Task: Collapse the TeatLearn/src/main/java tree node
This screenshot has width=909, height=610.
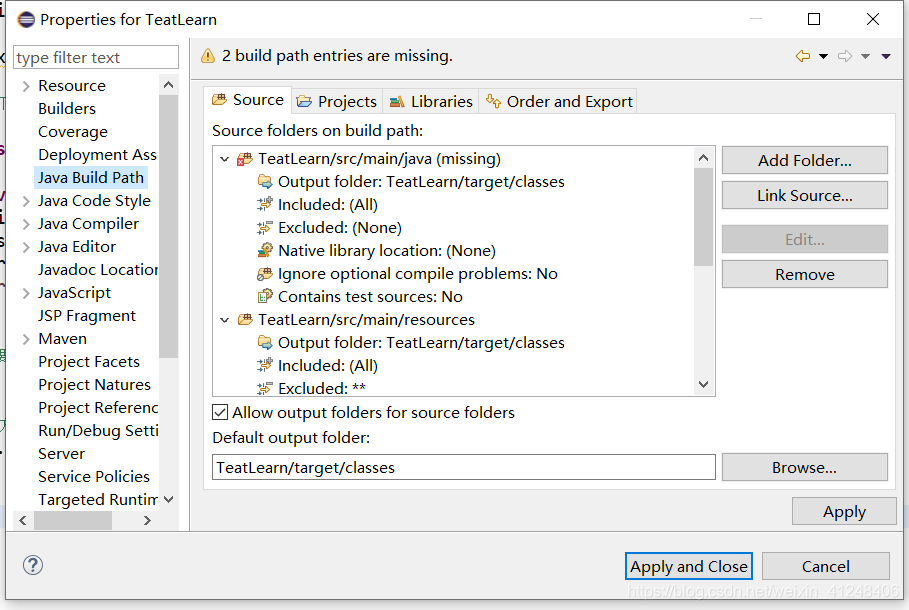Action: tap(225, 159)
